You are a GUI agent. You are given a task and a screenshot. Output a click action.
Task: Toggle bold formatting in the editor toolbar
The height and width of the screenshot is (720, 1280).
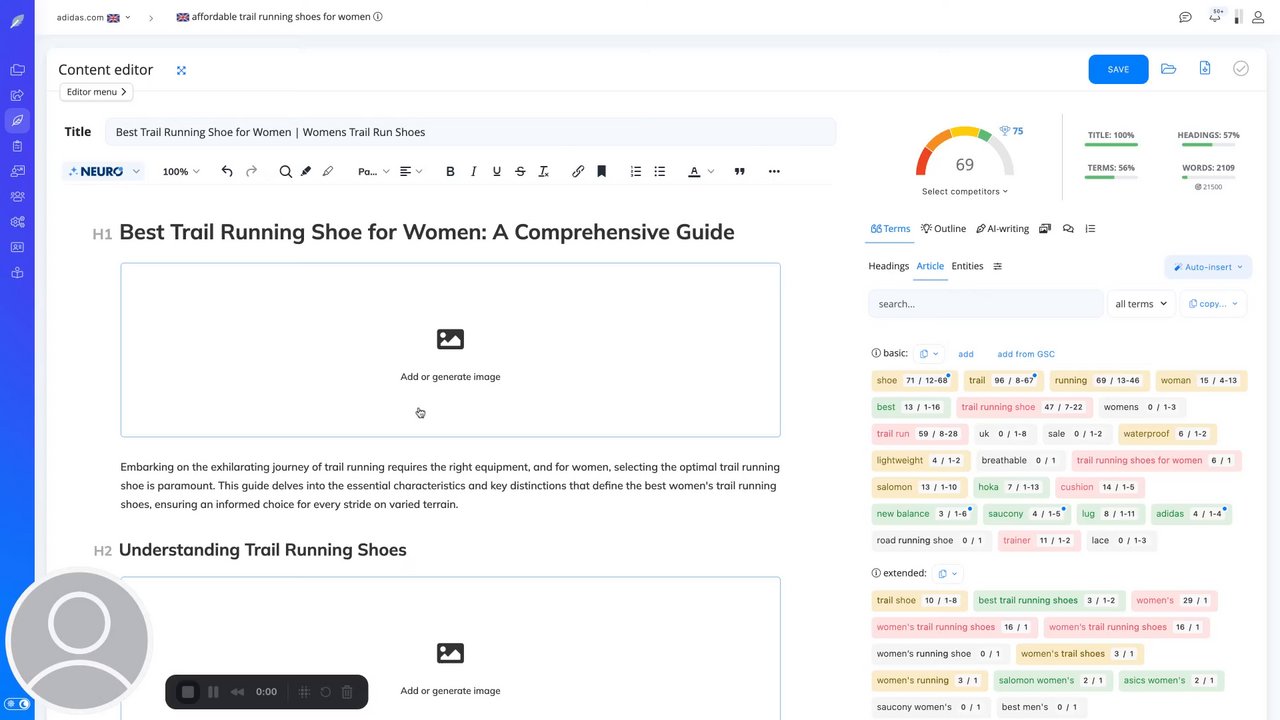point(450,172)
